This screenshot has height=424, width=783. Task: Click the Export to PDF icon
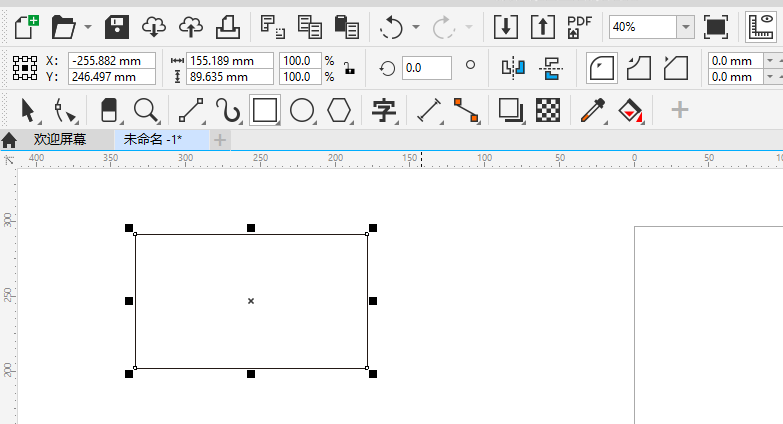(x=579, y=27)
